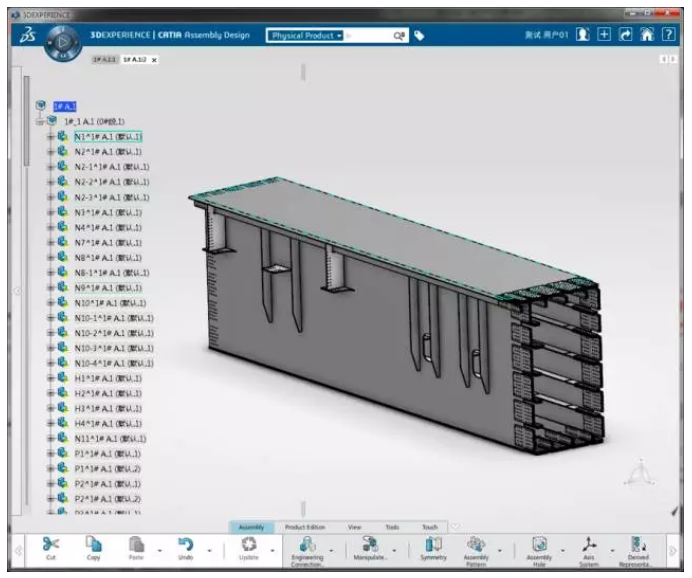Open the Home icon in top bar
Screen dimensions: 692x578
pos(647,34)
